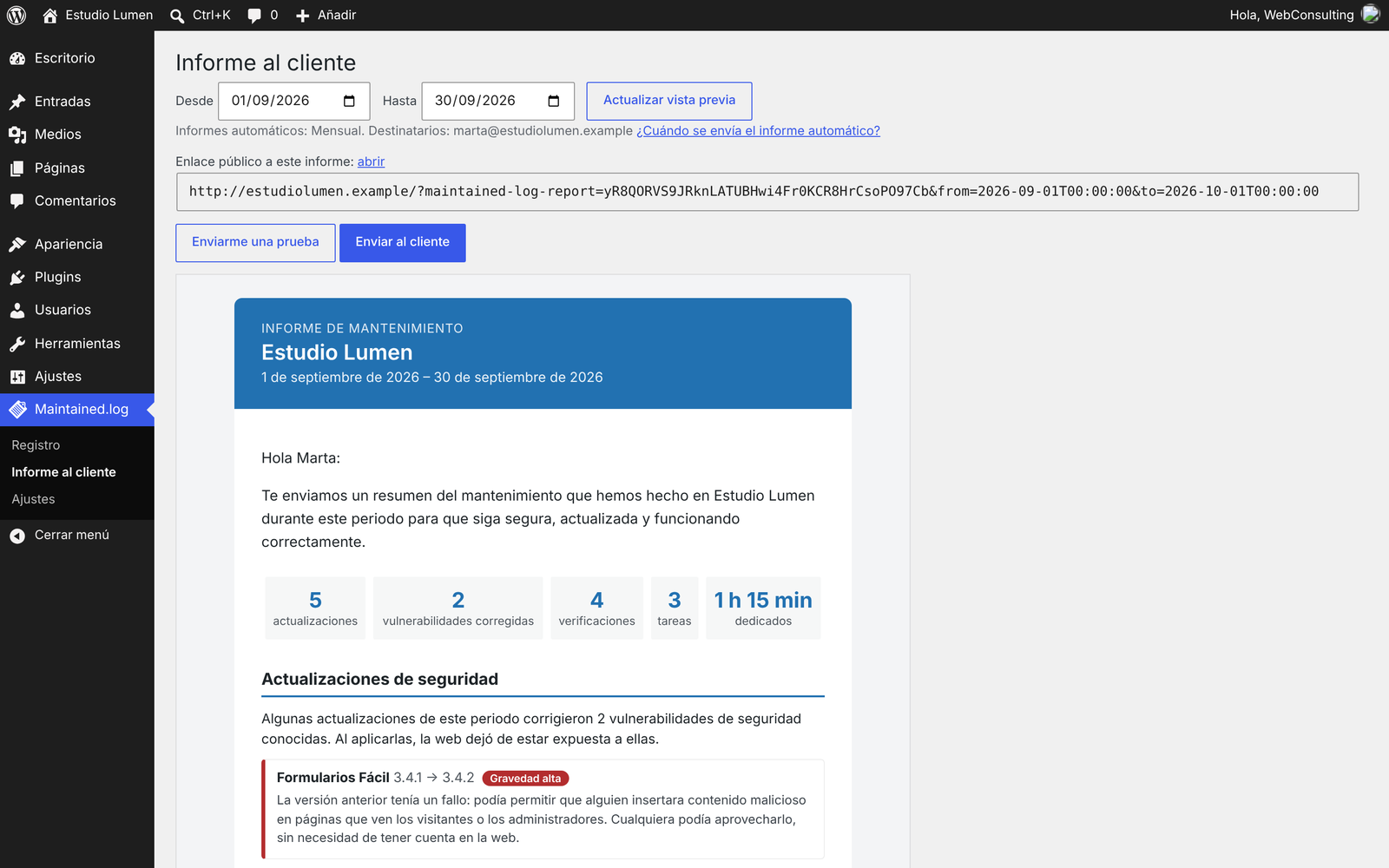The image size is (1389, 868).
Task: Click the WordPress logo icon
Action: (16, 15)
